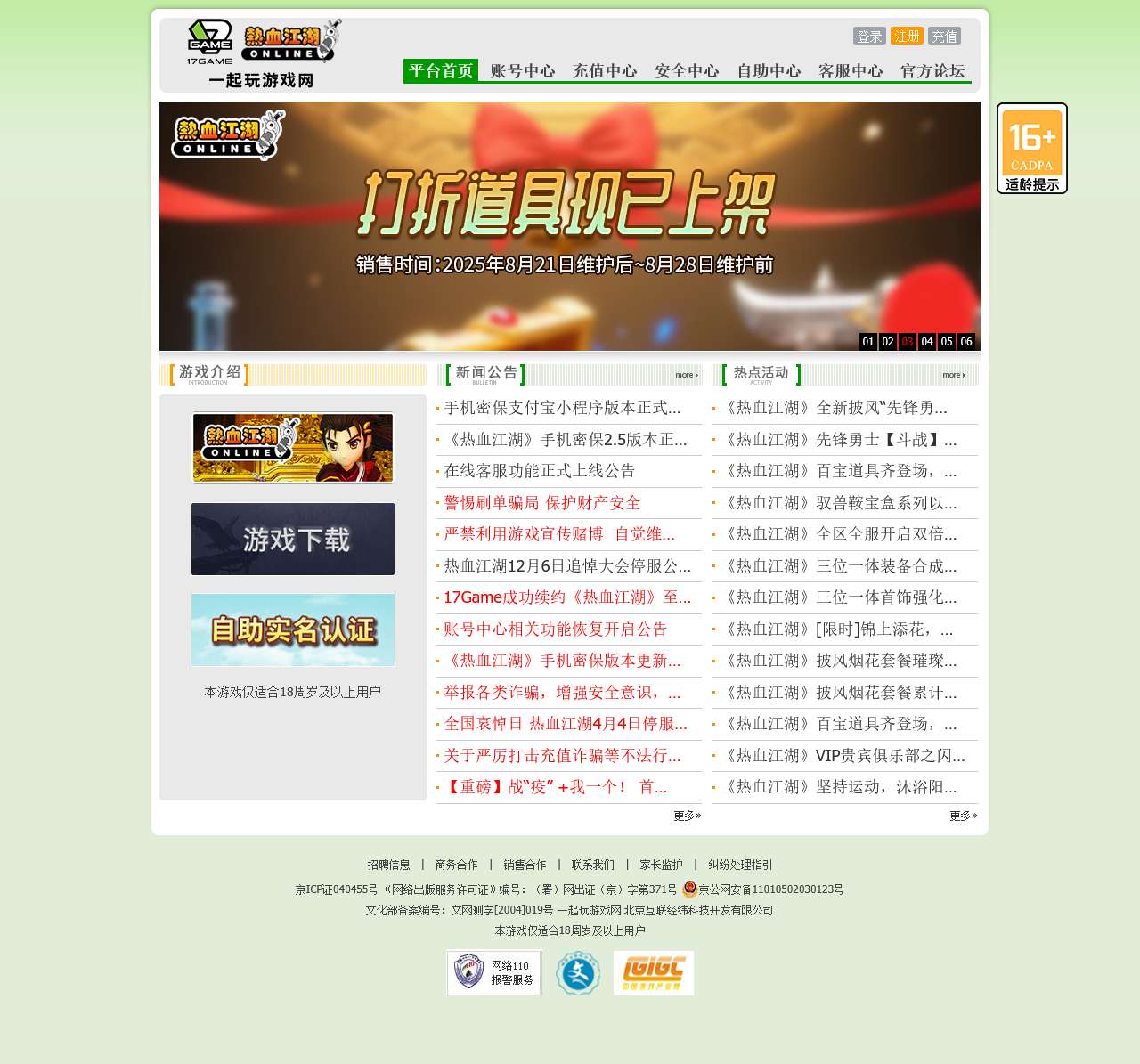Click the 注册 registration button
The width and height of the screenshot is (1140, 1064).
907,37
